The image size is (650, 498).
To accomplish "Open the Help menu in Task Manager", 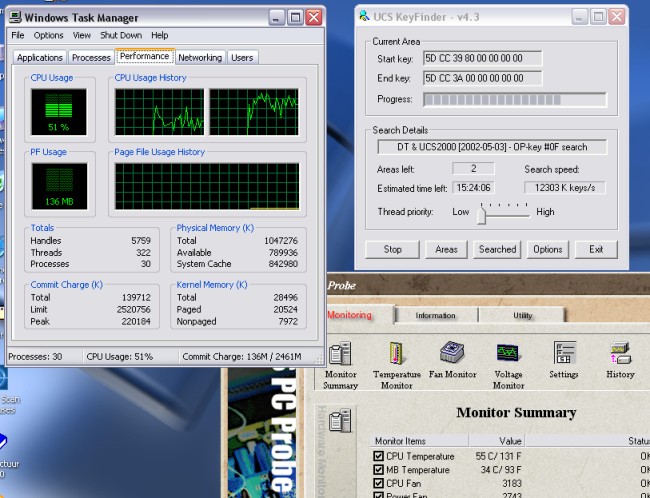I will pyautogui.click(x=160, y=35).
